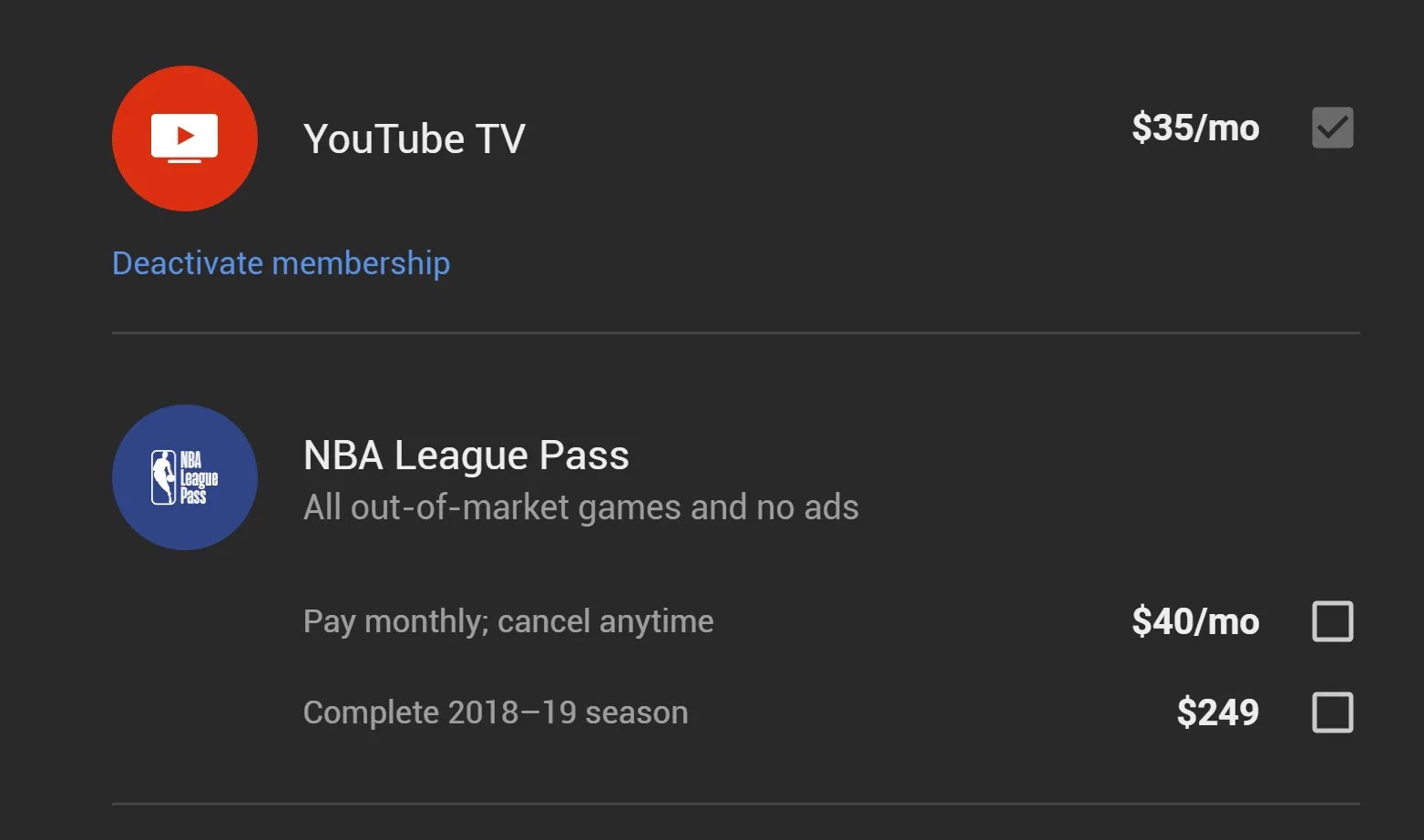The height and width of the screenshot is (840, 1424).
Task: Select the $249 complete season checkbox
Action: (x=1332, y=712)
